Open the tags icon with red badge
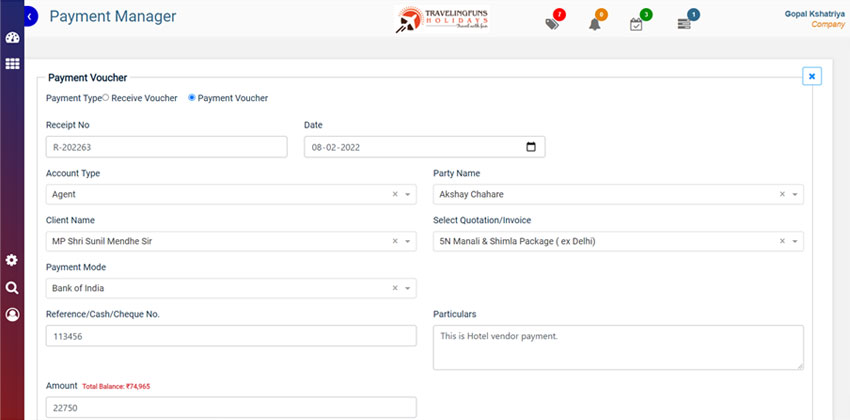The image size is (850, 420). click(x=552, y=23)
